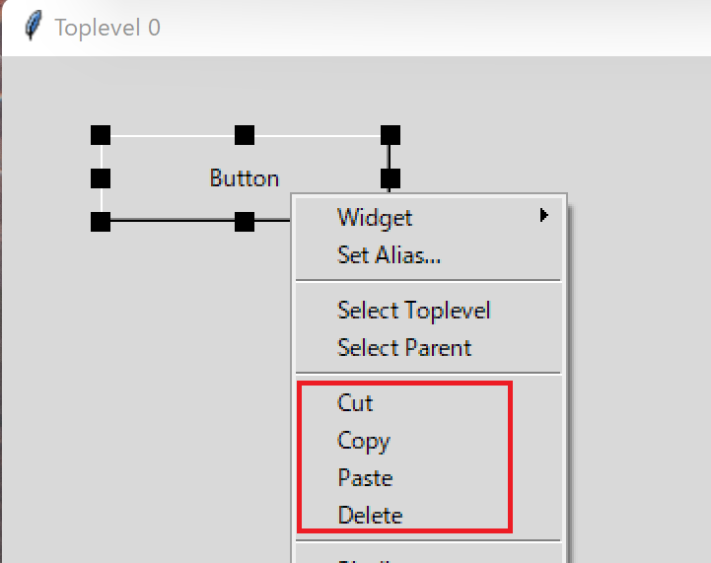Click the bottom-left resize handle of Button
The width and height of the screenshot is (711, 563).
coord(101,222)
